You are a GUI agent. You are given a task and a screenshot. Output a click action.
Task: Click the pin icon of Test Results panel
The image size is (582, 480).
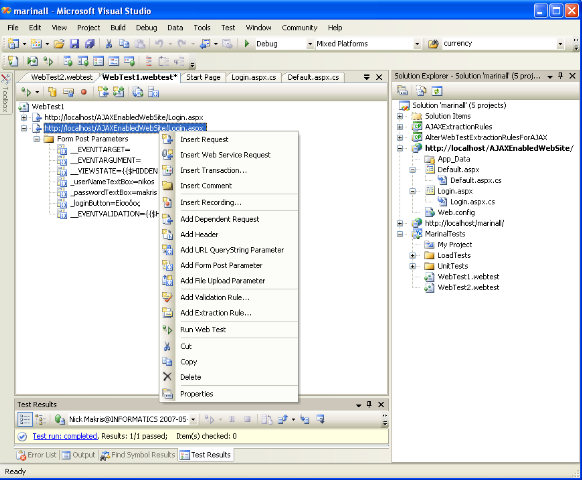pyautogui.click(x=369, y=404)
